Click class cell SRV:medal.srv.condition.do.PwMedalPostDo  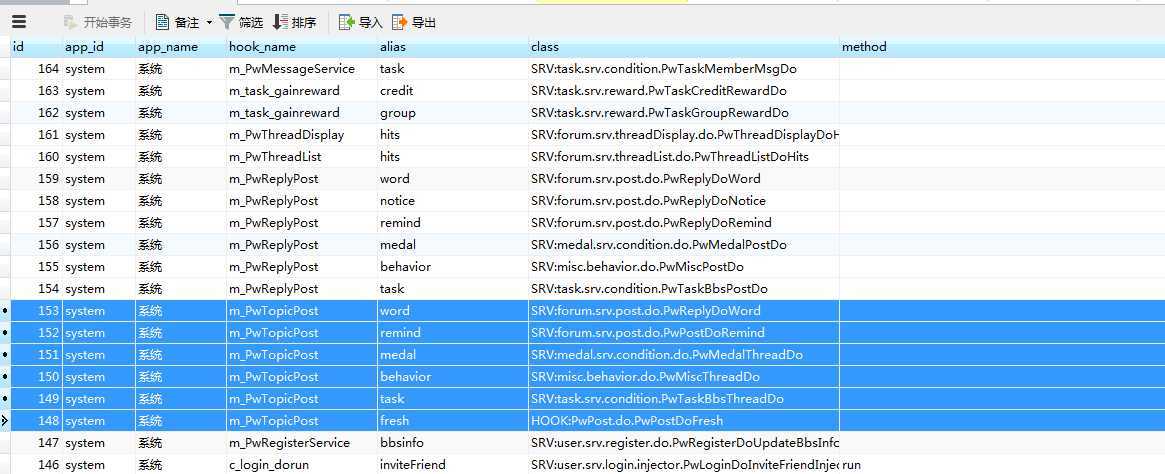(x=684, y=244)
